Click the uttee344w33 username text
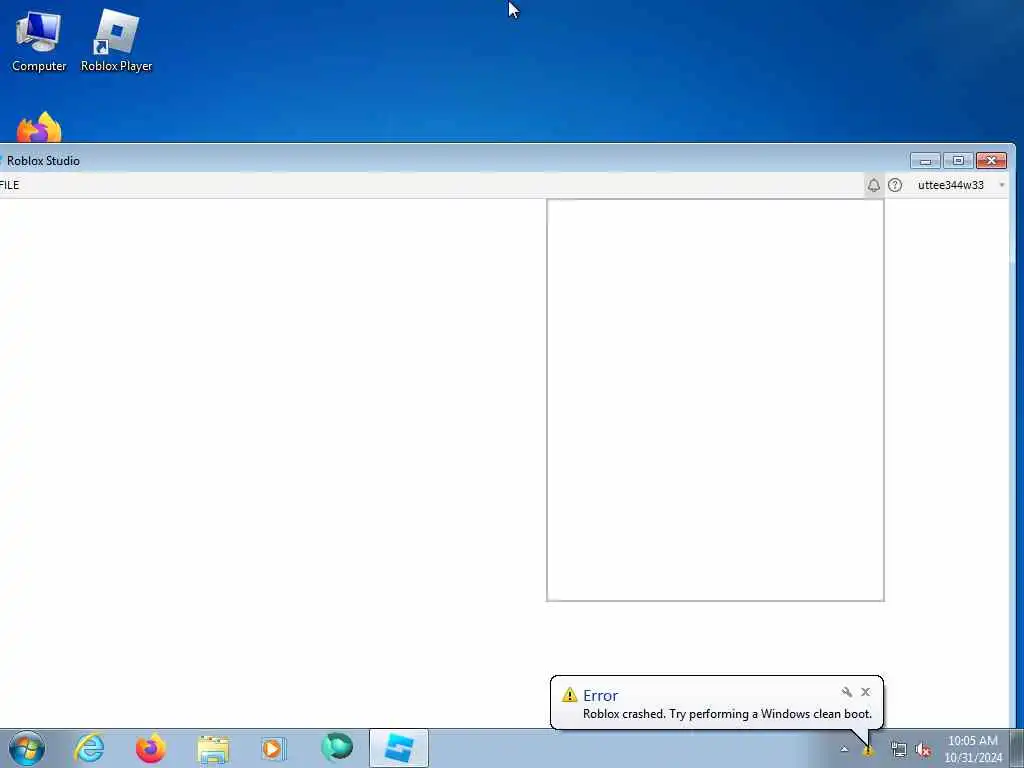The image size is (1024, 768). click(950, 185)
